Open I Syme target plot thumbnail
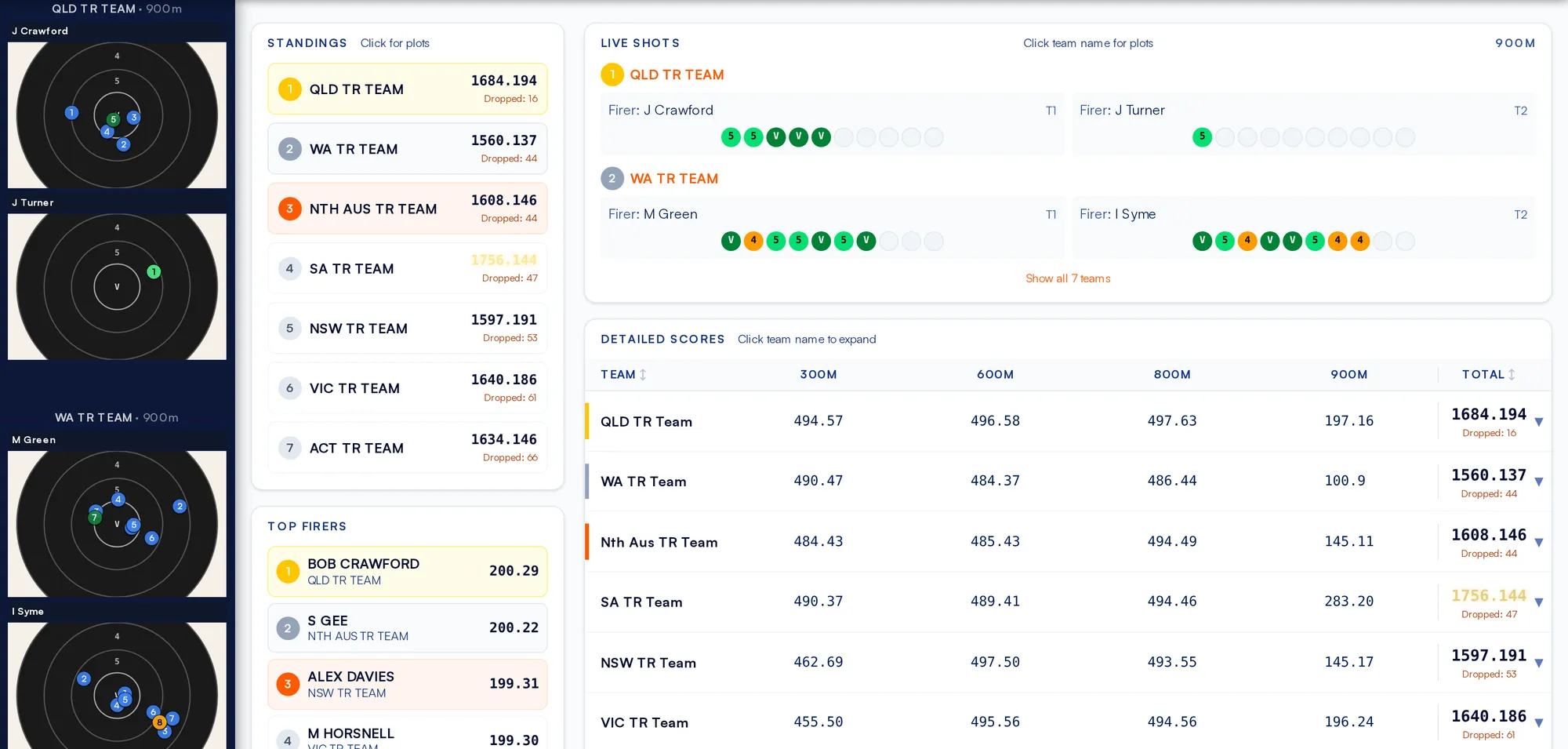 (x=117, y=685)
